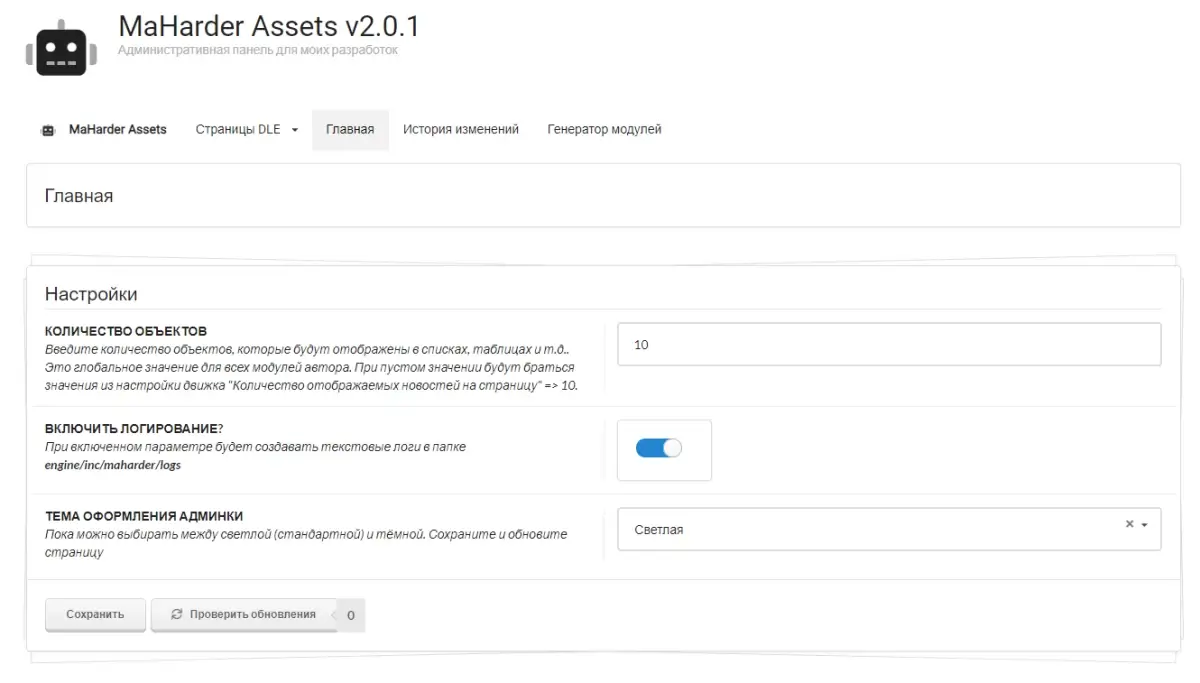Click the КОЛИЧЕСТВО ОБЪЕКТОВ setting label
This screenshot has width=1200, height=683.
click(x=126, y=331)
